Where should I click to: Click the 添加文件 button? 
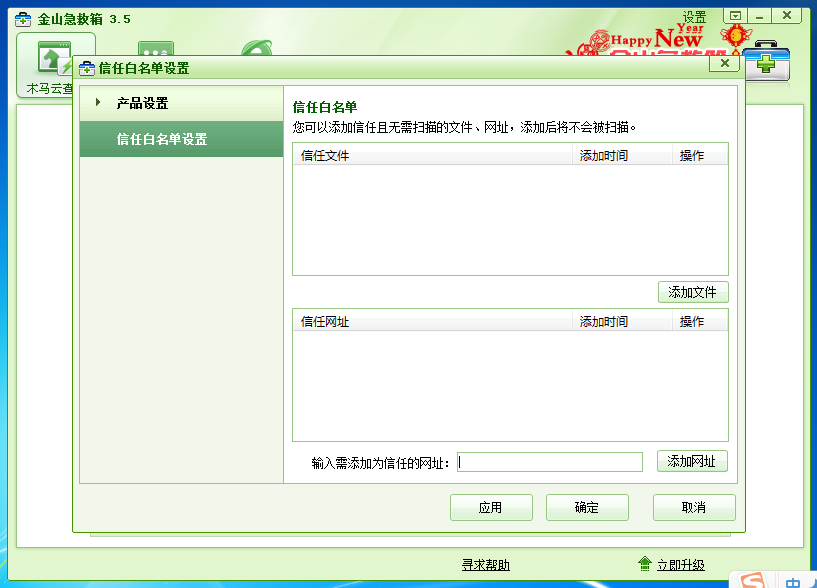693,292
